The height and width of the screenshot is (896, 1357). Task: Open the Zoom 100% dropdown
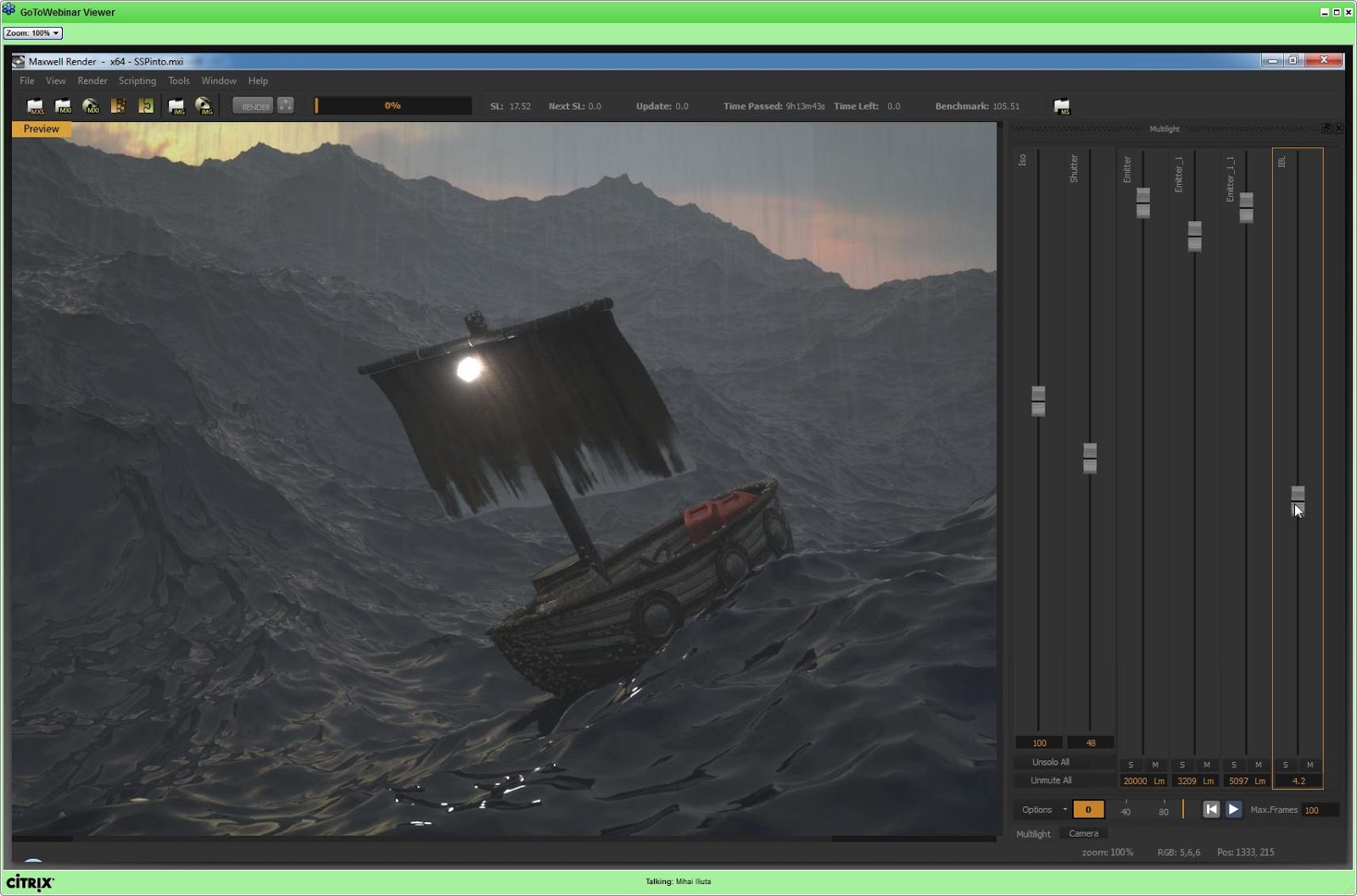point(33,33)
